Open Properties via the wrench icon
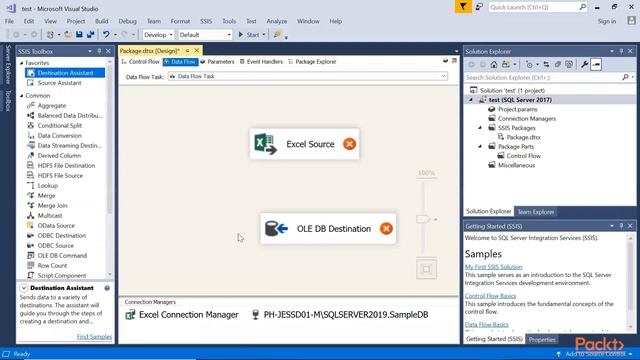 pos(584,64)
